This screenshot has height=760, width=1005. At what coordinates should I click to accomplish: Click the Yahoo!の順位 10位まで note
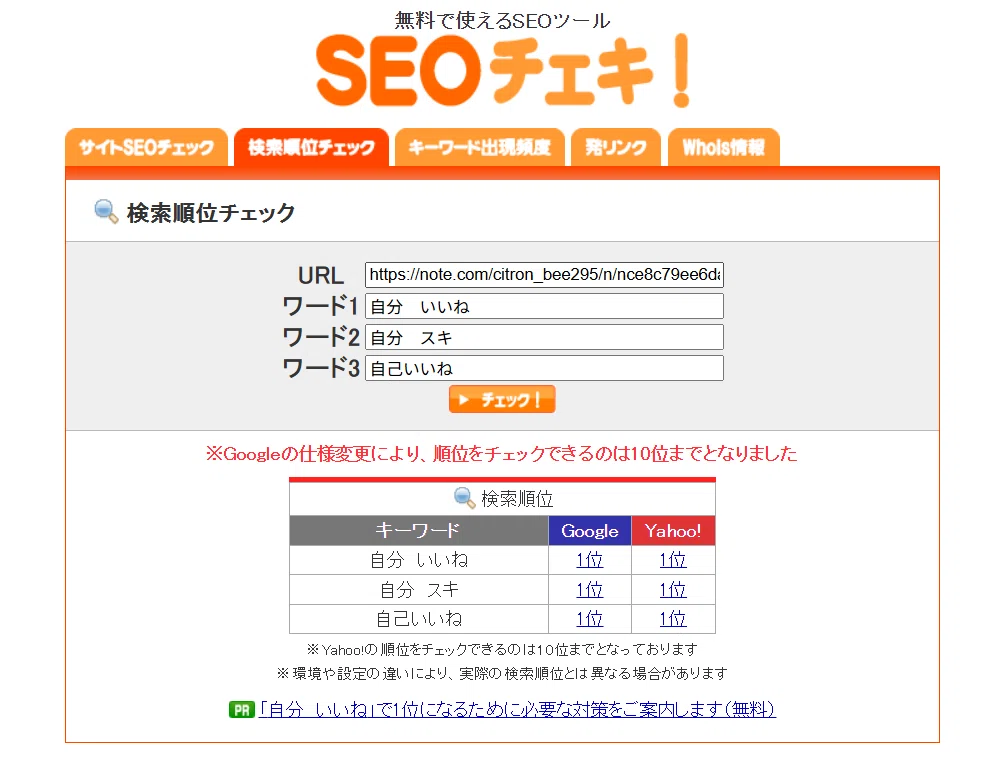point(502,650)
